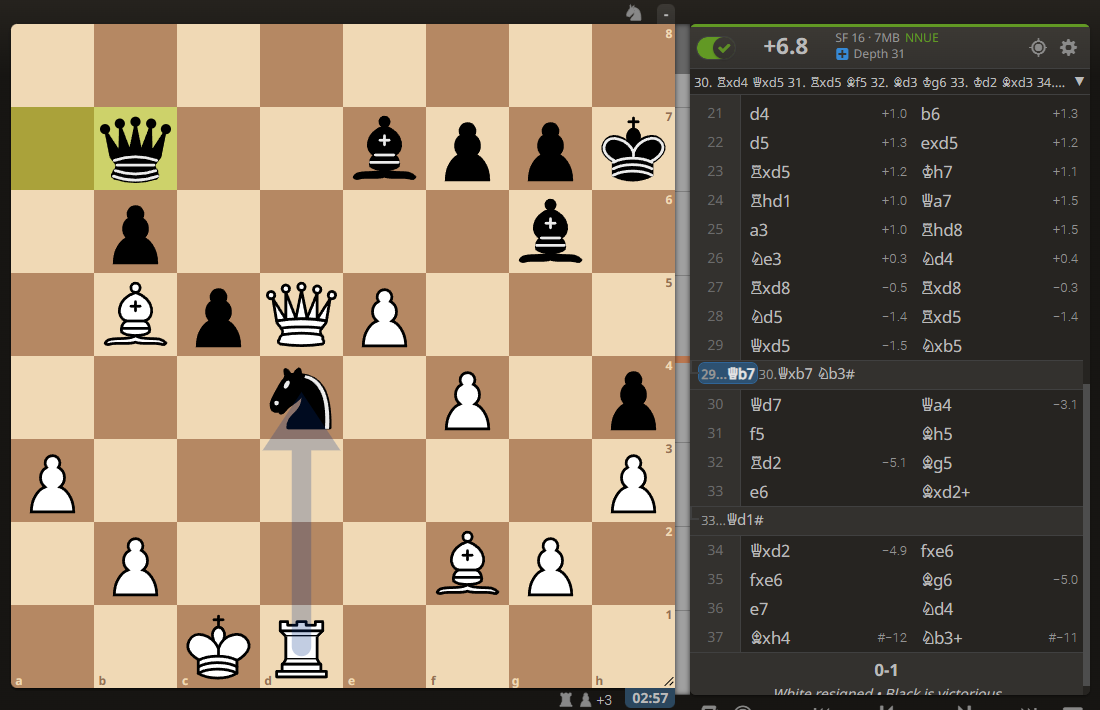
Task: Select the white bishop on f2
Action: (467, 563)
